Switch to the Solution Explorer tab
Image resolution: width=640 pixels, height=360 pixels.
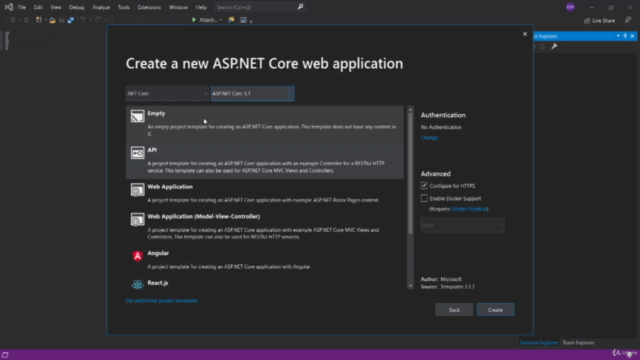pyautogui.click(x=539, y=343)
